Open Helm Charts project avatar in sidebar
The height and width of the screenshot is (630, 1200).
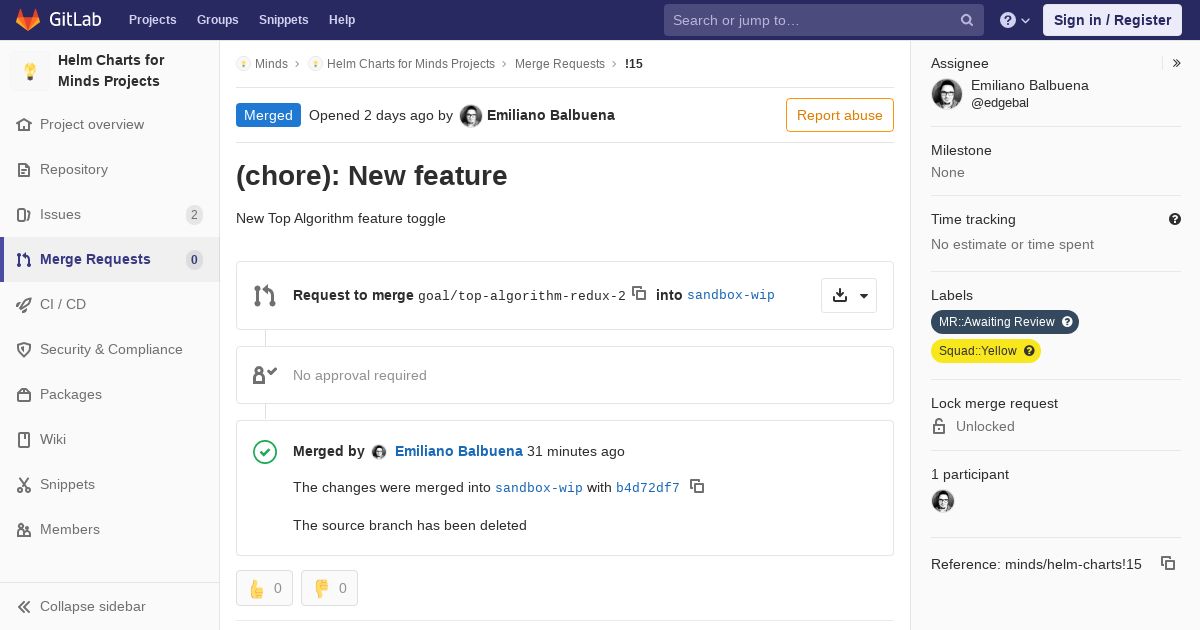pos(30,71)
